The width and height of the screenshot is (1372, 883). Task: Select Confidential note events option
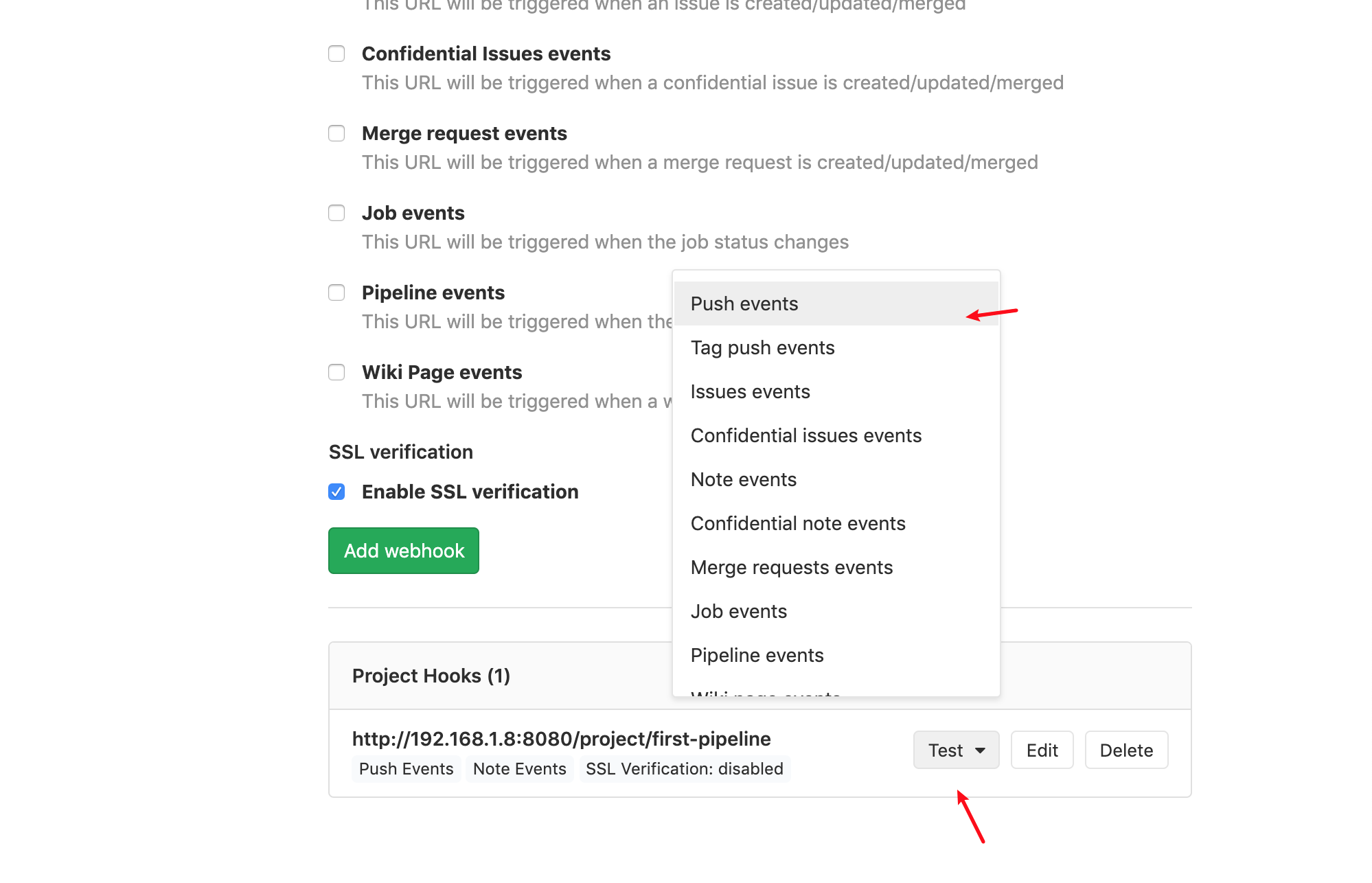click(x=797, y=523)
